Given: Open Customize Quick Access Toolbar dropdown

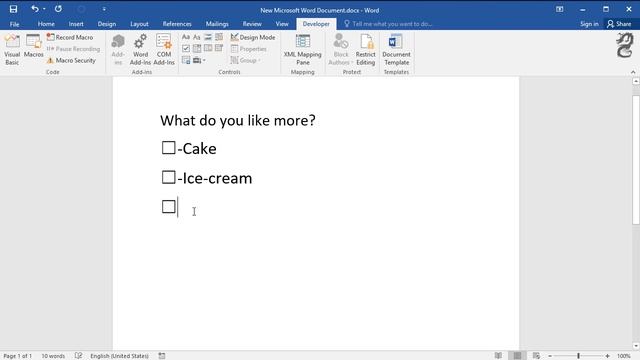Looking at the screenshot, I should 104,9.
